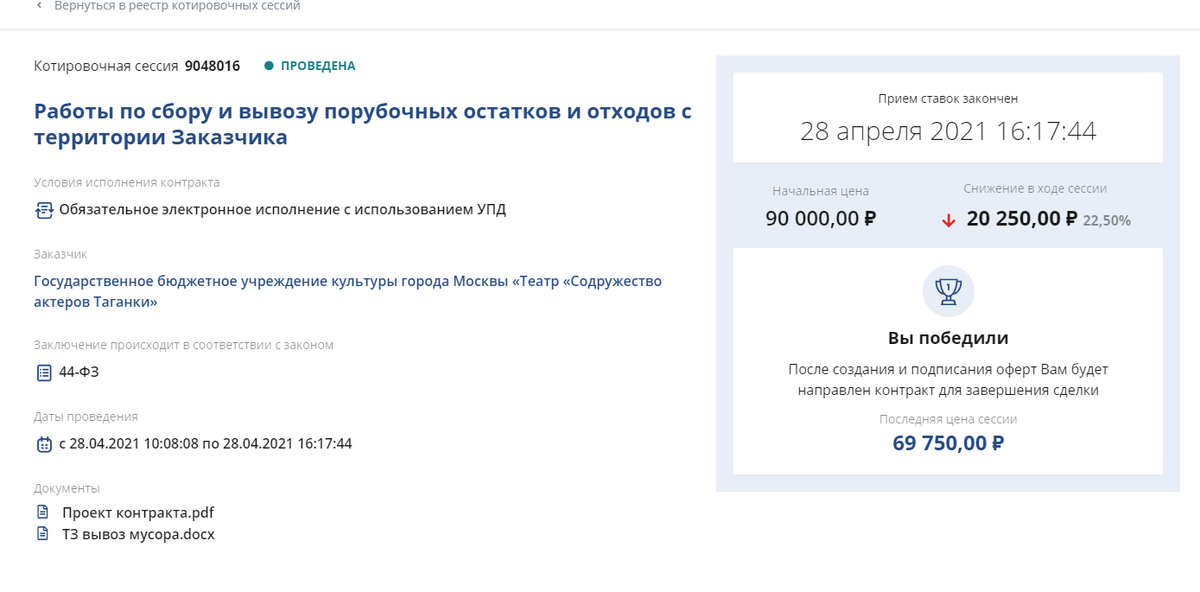The width and height of the screenshot is (1200, 592).
Task: Select session number 9048016
Action: point(212,66)
